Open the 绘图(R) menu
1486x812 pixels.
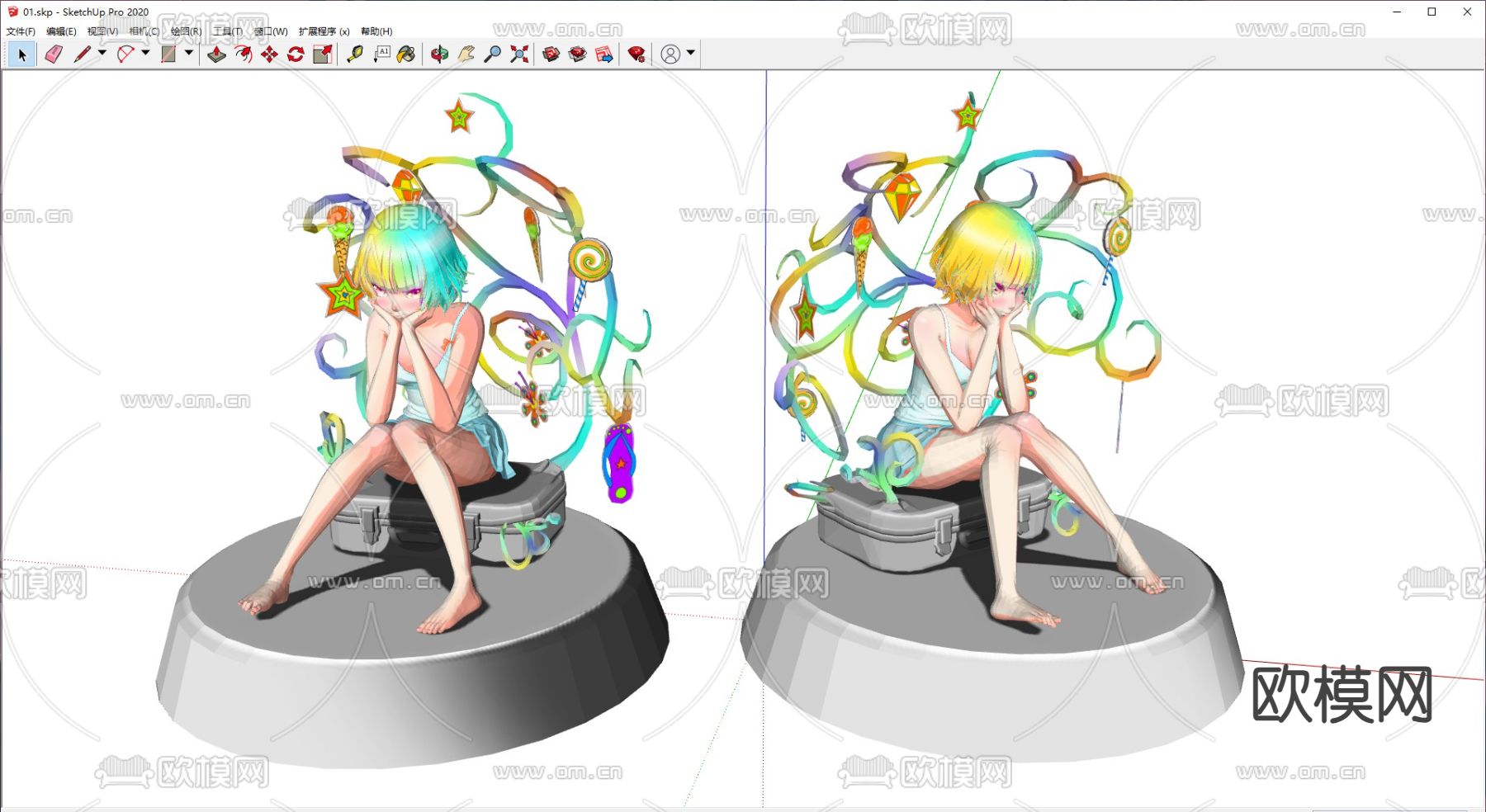click(187, 31)
